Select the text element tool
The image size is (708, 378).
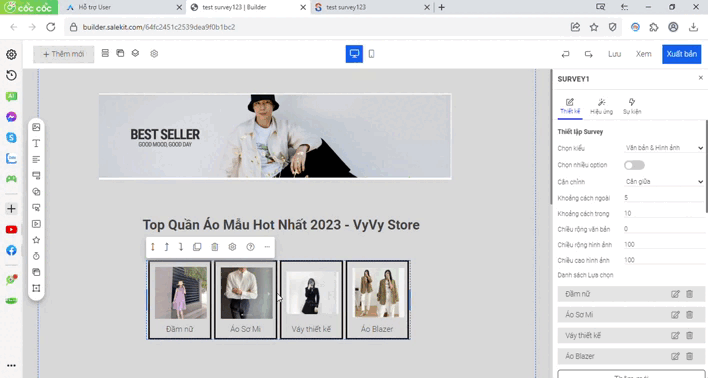(36, 143)
